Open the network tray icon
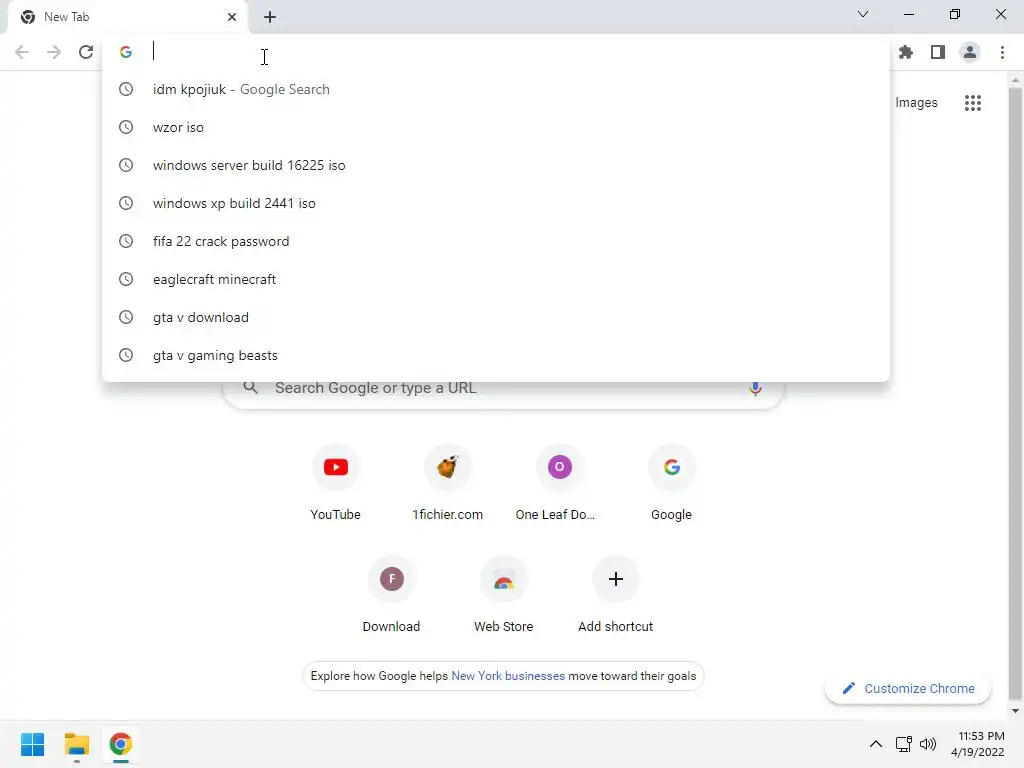Image resolution: width=1024 pixels, height=768 pixels. tap(904, 744)
